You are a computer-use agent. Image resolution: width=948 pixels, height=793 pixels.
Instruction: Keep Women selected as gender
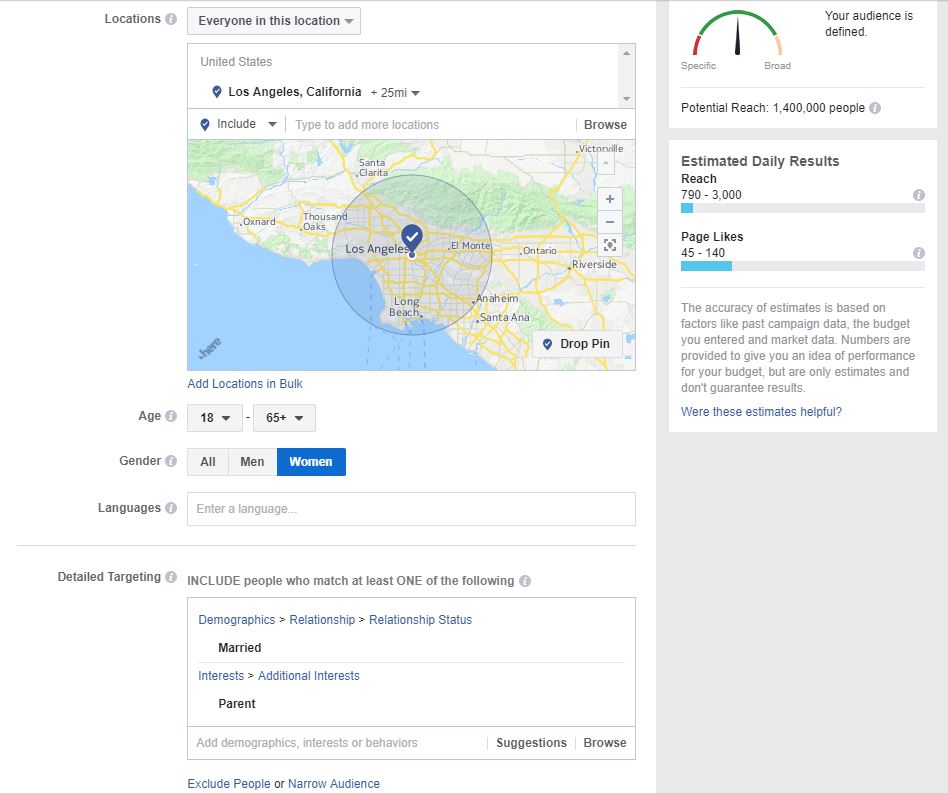click(310, 461)
